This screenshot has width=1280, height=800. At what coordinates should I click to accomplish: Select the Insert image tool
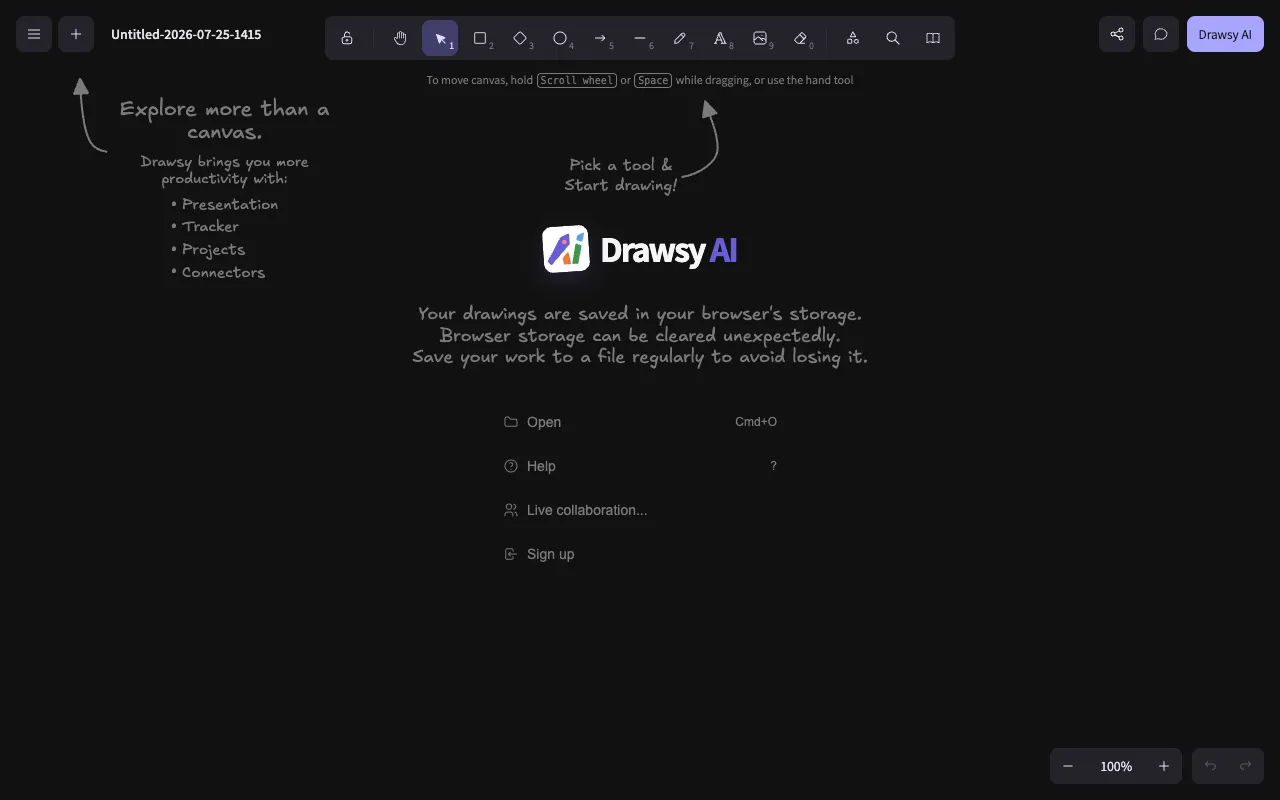click(760, 38)
